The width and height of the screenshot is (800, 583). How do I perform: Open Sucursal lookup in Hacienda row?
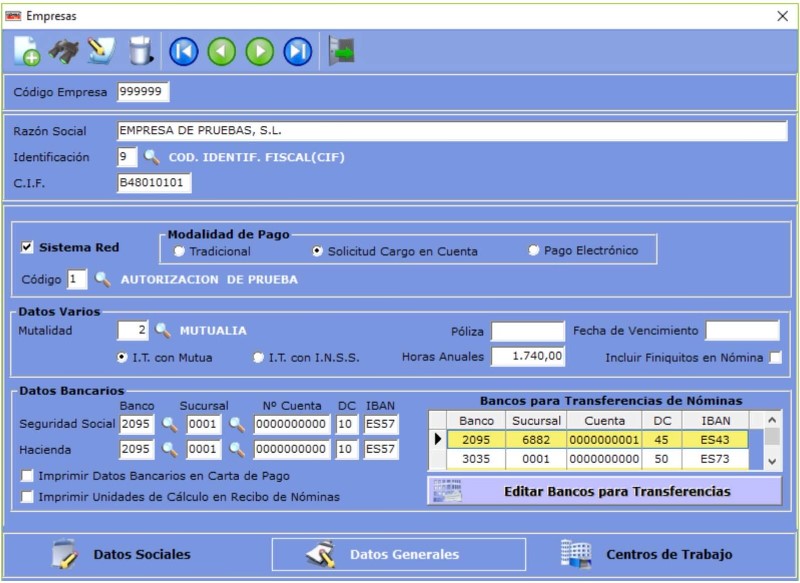pos(237,449)
